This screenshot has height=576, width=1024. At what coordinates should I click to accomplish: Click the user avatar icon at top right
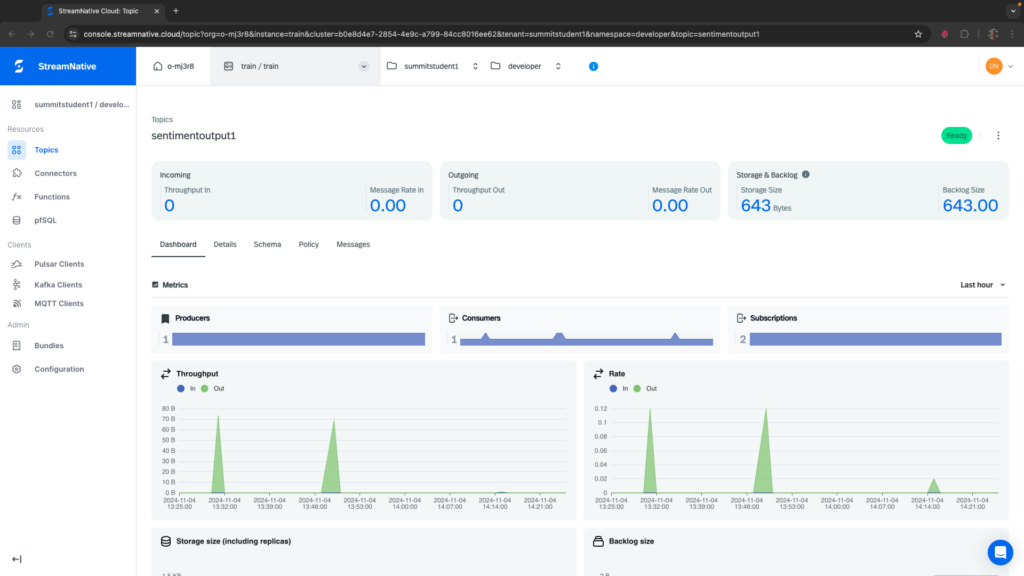click(x=993, y=66)
